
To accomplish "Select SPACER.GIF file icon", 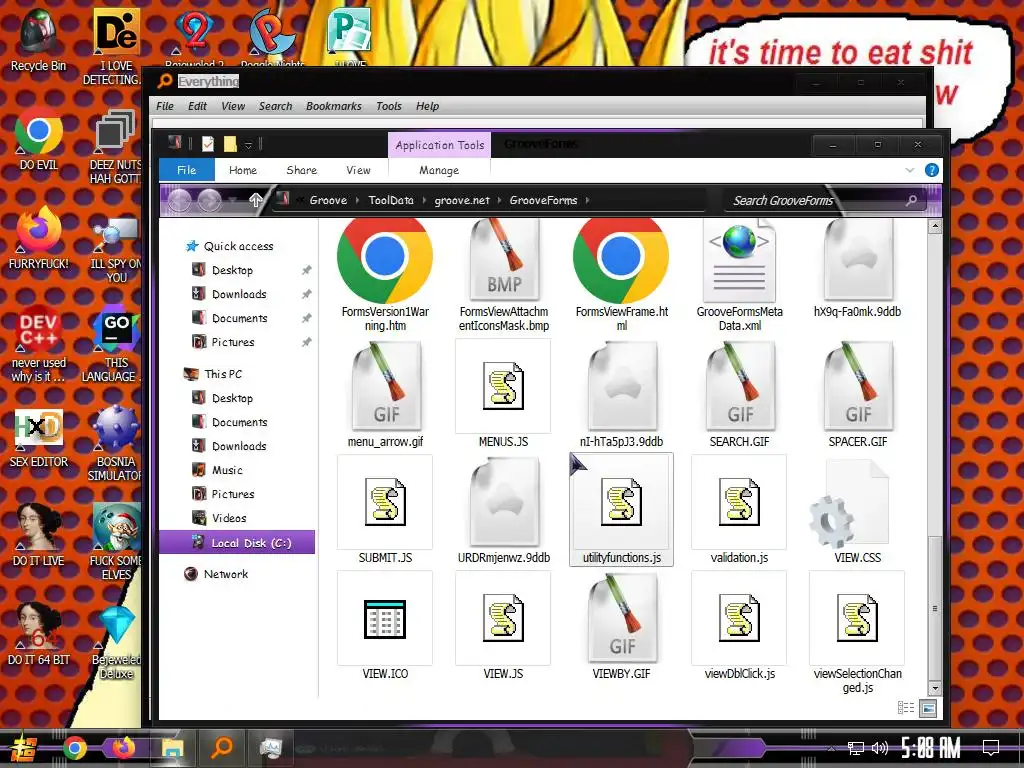I will [857, 385].
